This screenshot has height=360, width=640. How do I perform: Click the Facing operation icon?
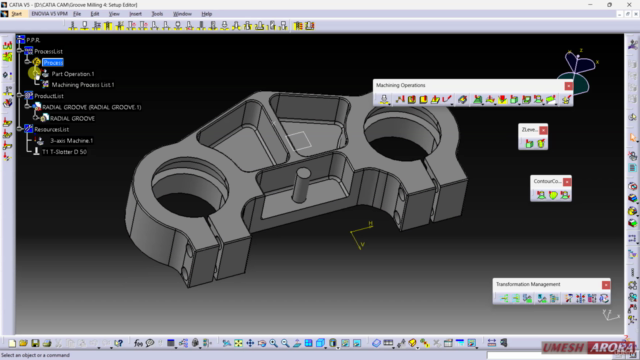tap(423, 99)
